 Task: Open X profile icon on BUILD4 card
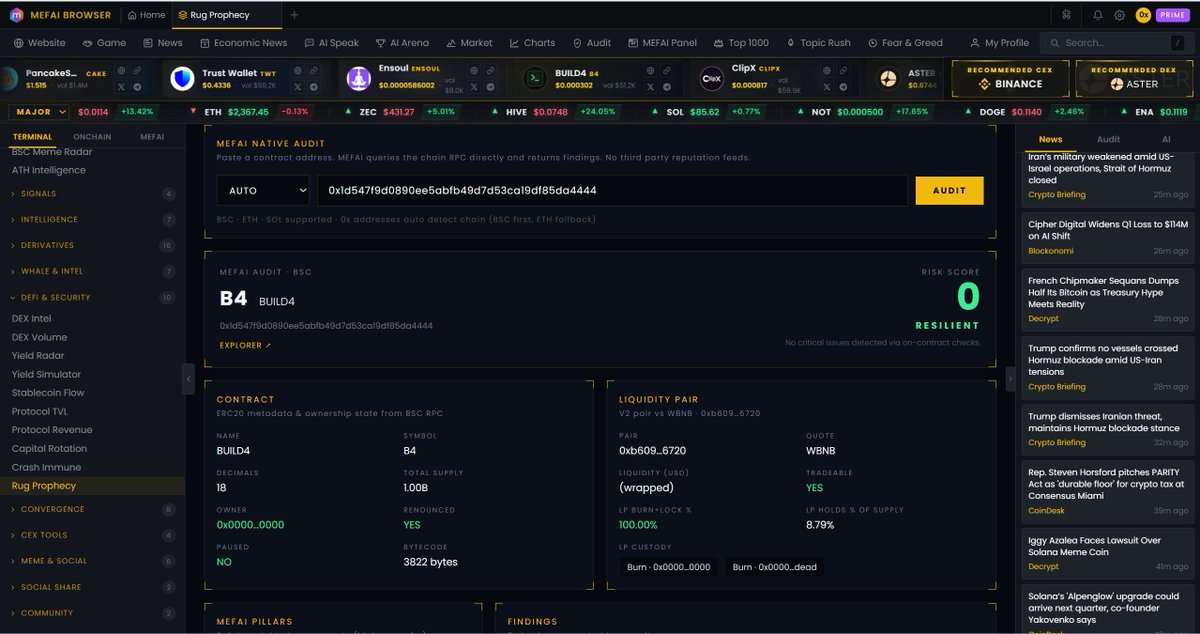[650, 88]
